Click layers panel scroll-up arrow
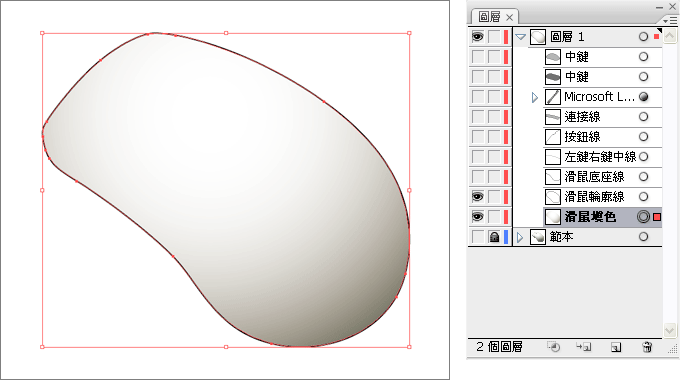The height and width of the screenshot is (380, 680). click(670, 36)
